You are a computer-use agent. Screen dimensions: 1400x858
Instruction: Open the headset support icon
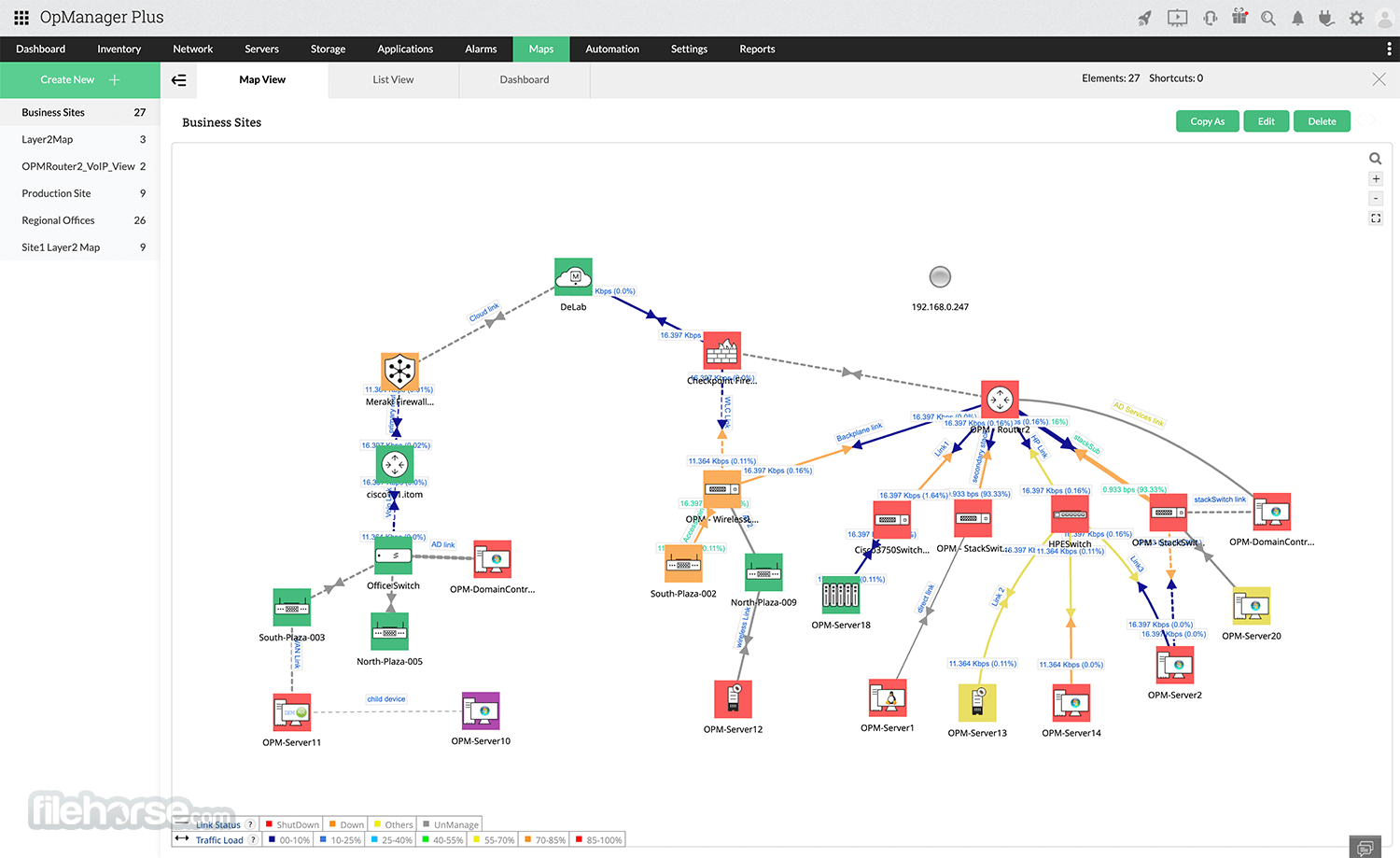click(1211, 18)
